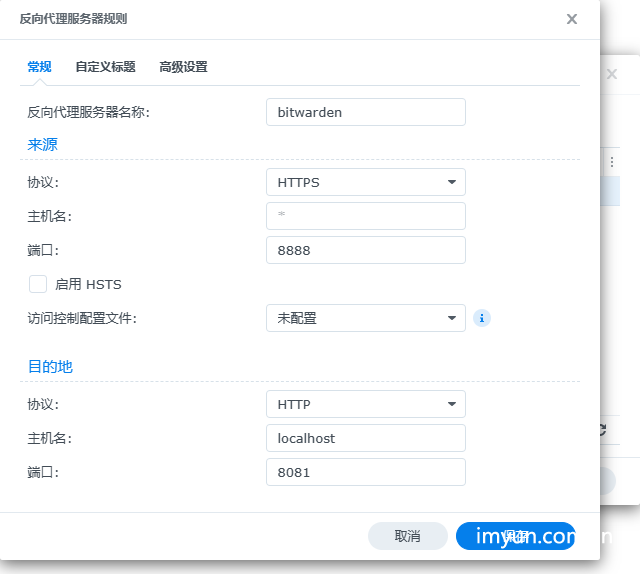This screenshot has width=640, height=574.
Task: Edit the destination port field 8081
Action: click(366, 472)
